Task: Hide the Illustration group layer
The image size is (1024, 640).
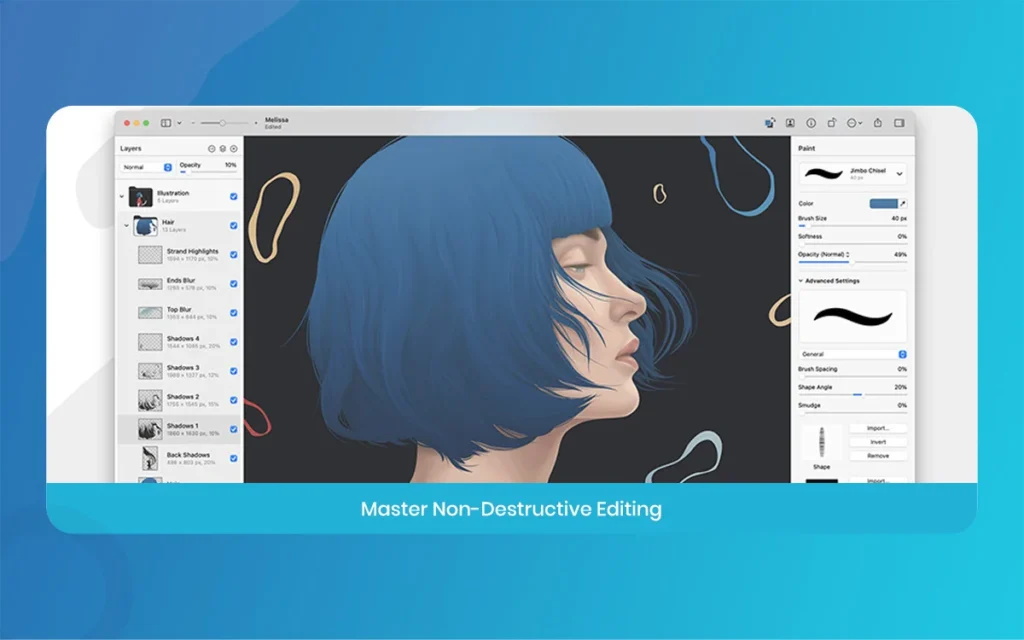Action: (x=234, y=197)
